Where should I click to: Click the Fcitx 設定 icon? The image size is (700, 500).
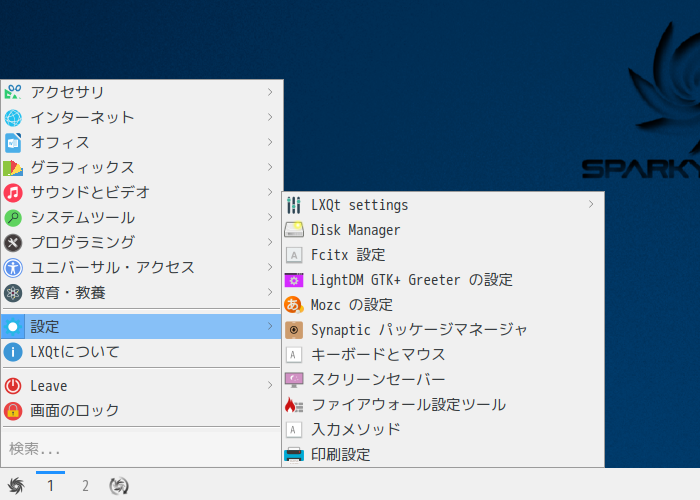[x=294, y=255]
